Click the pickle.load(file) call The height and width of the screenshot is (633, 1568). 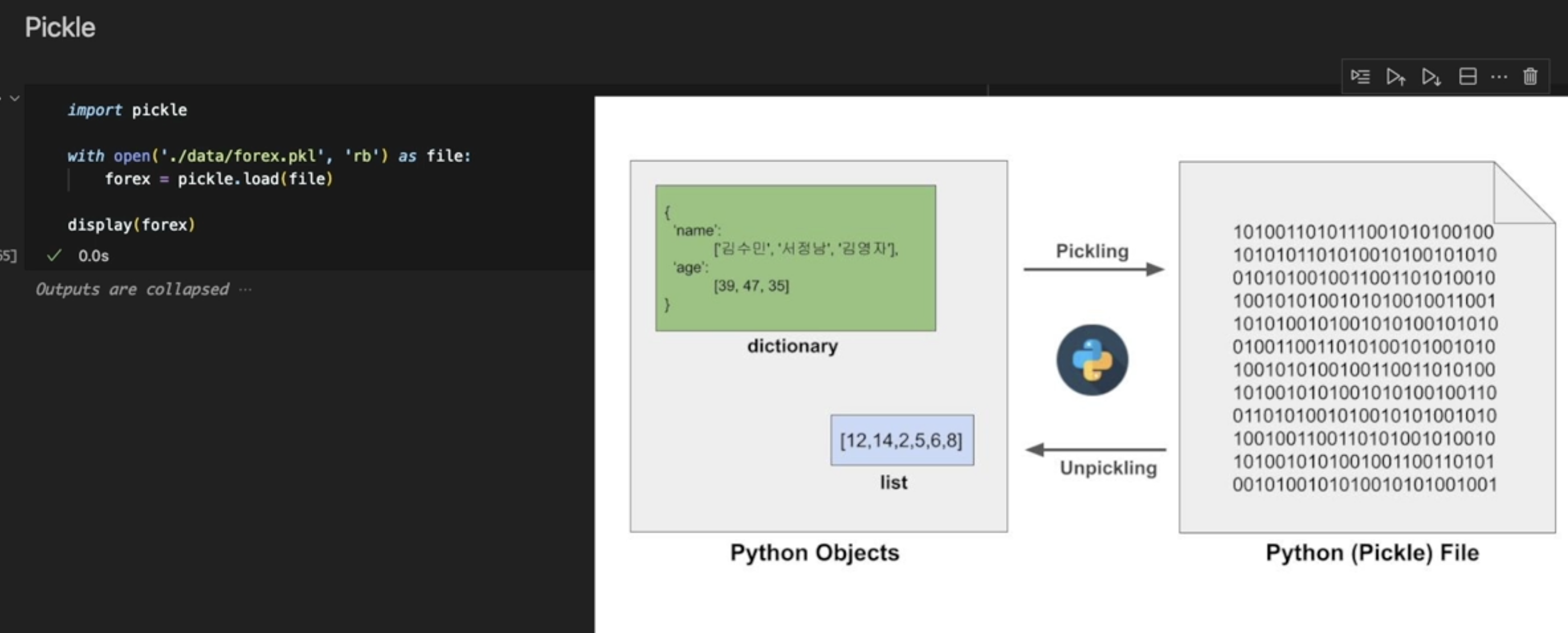point(255,179)
